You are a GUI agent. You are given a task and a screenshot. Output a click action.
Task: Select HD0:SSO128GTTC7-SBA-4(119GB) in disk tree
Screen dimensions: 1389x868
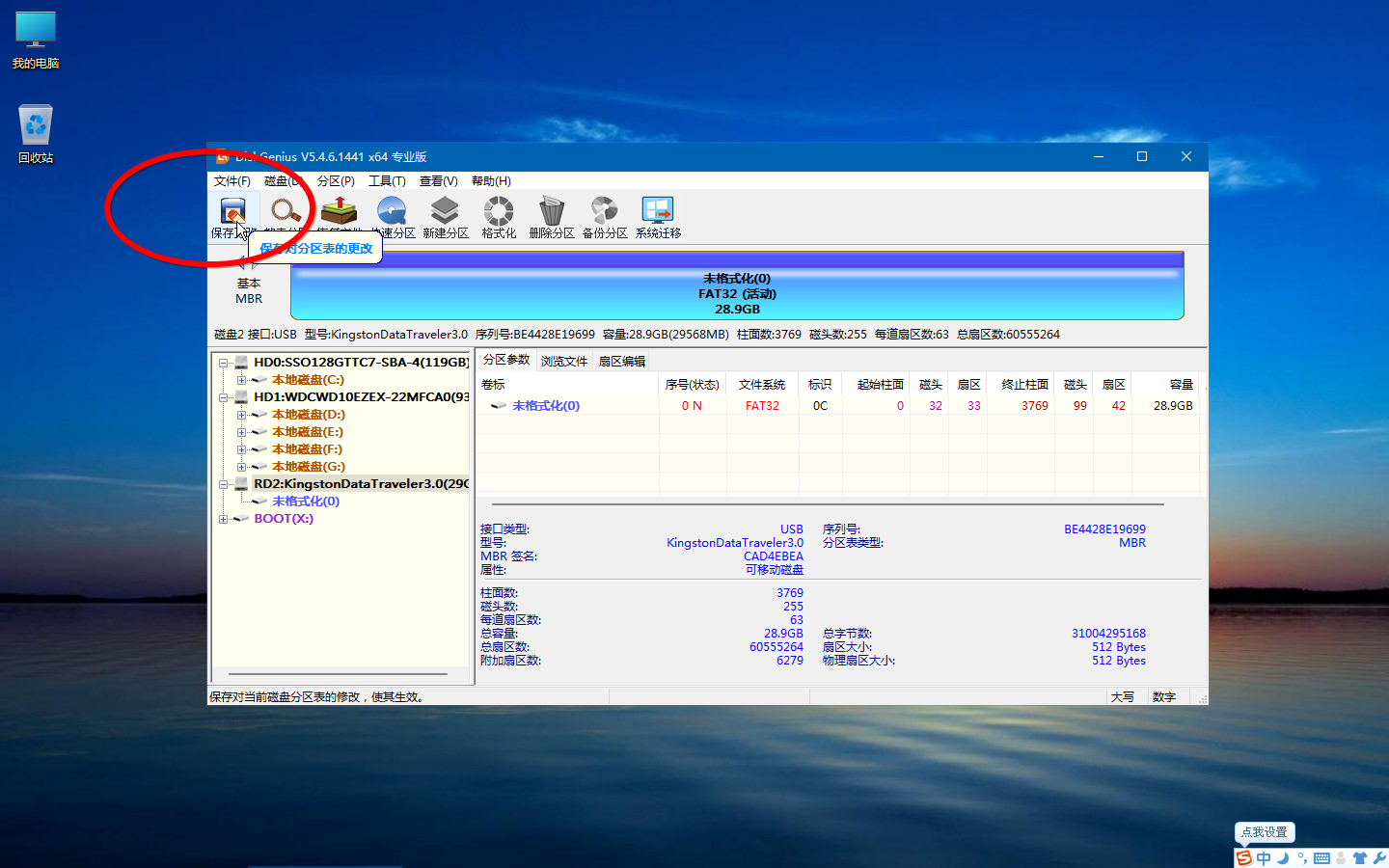tap(362, 363)
